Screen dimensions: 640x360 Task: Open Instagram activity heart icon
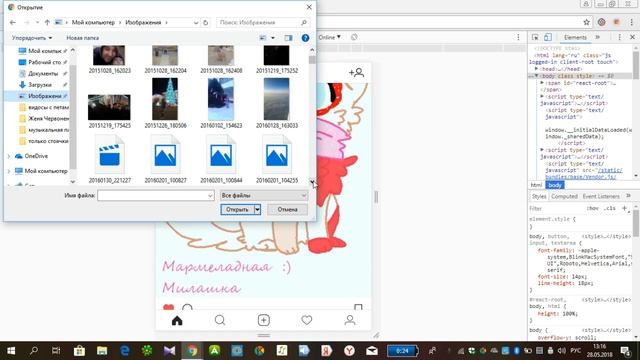[307, 320]
